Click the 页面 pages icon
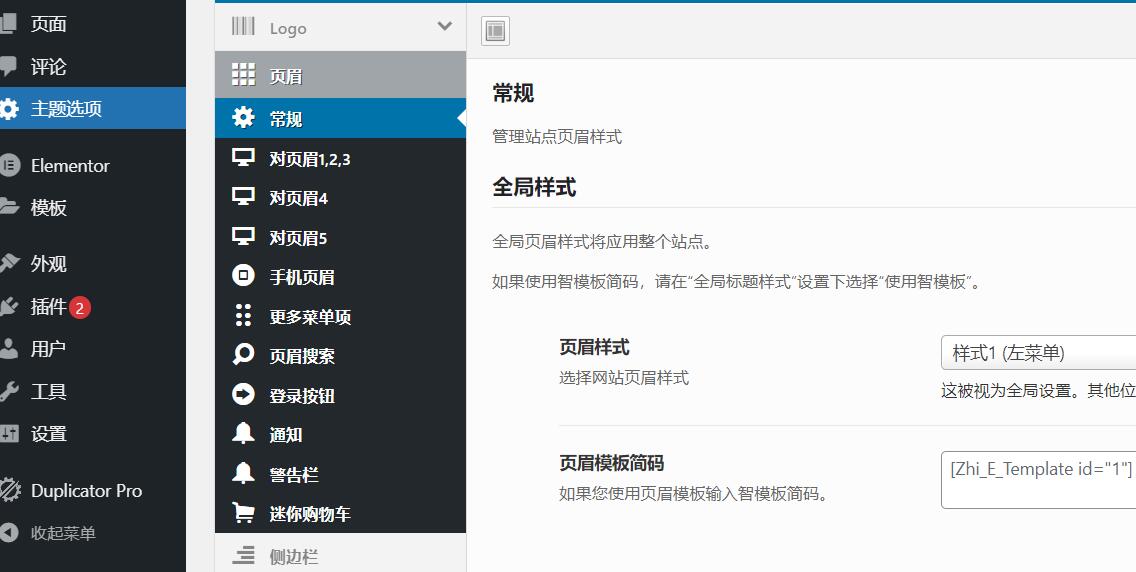Viewport: 1136px width, 572px height. coord(8,23)
